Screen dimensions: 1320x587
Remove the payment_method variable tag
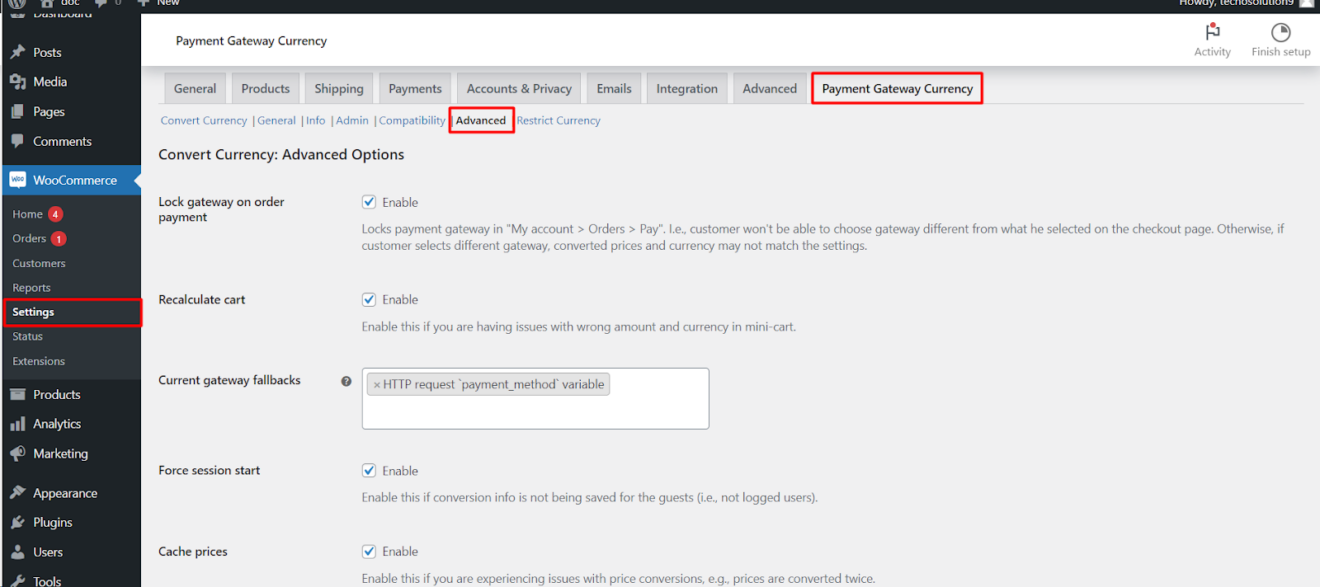pyautogui.click(x=377, y=383)
